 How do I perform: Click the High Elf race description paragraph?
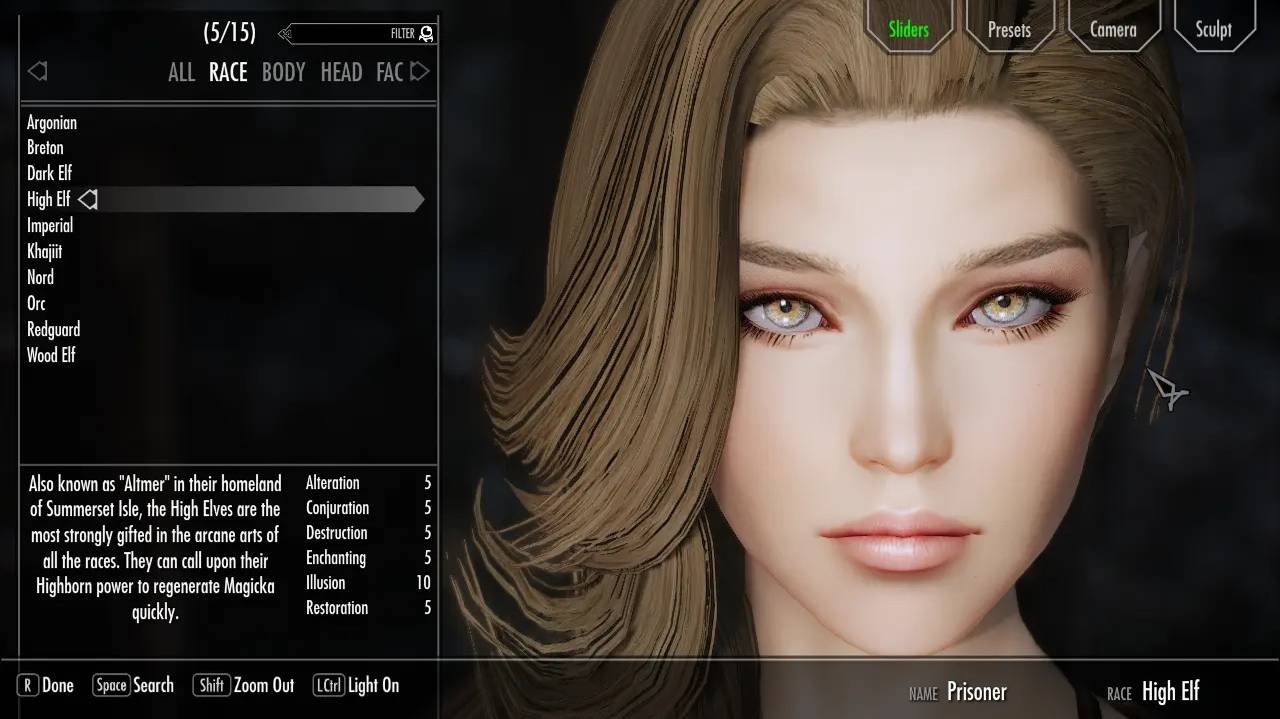[155, 548]
